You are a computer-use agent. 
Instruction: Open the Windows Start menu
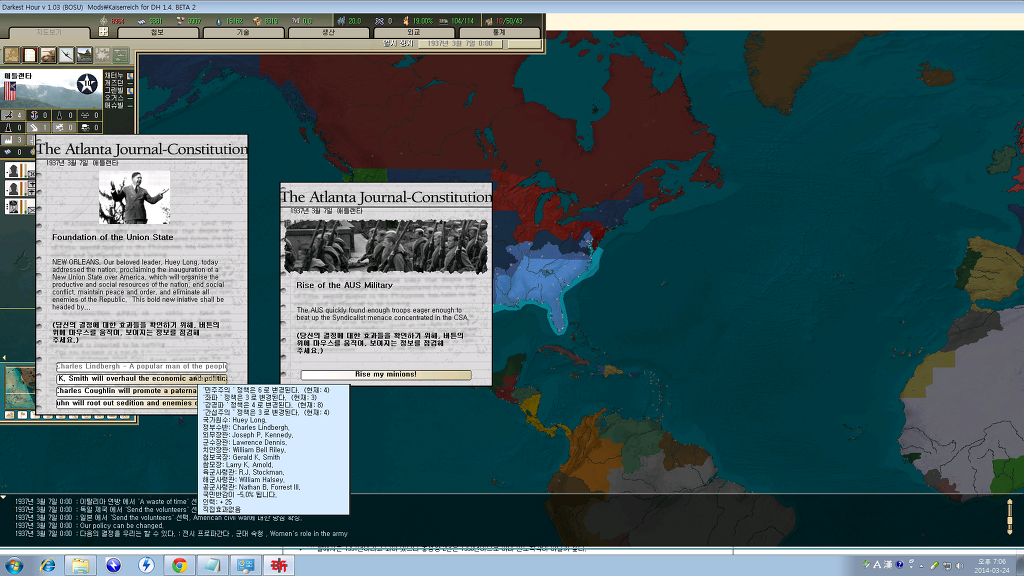(x=14, y=566)
